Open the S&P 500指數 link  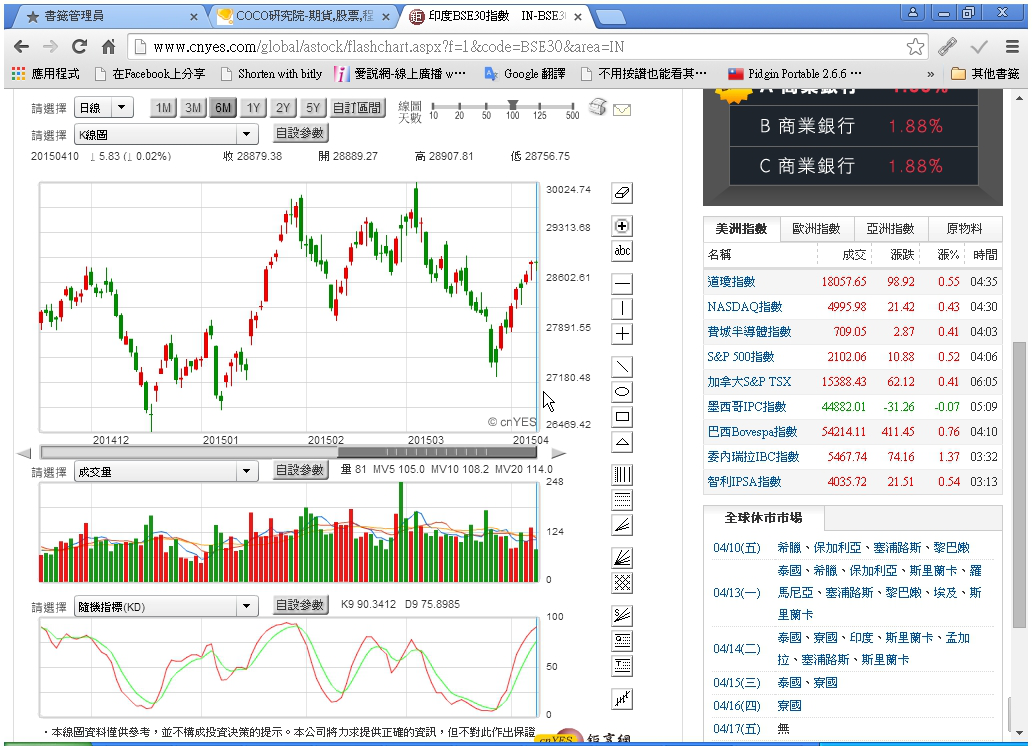point(740,357)
